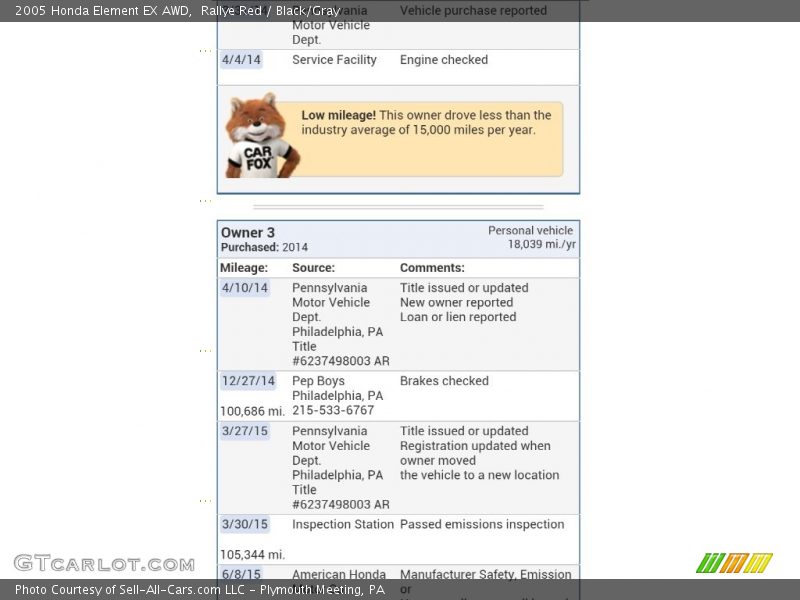800x600 pixels.
Task: Click the 105,344 mi. mileage reading
Action: click(x=252, y=554)
